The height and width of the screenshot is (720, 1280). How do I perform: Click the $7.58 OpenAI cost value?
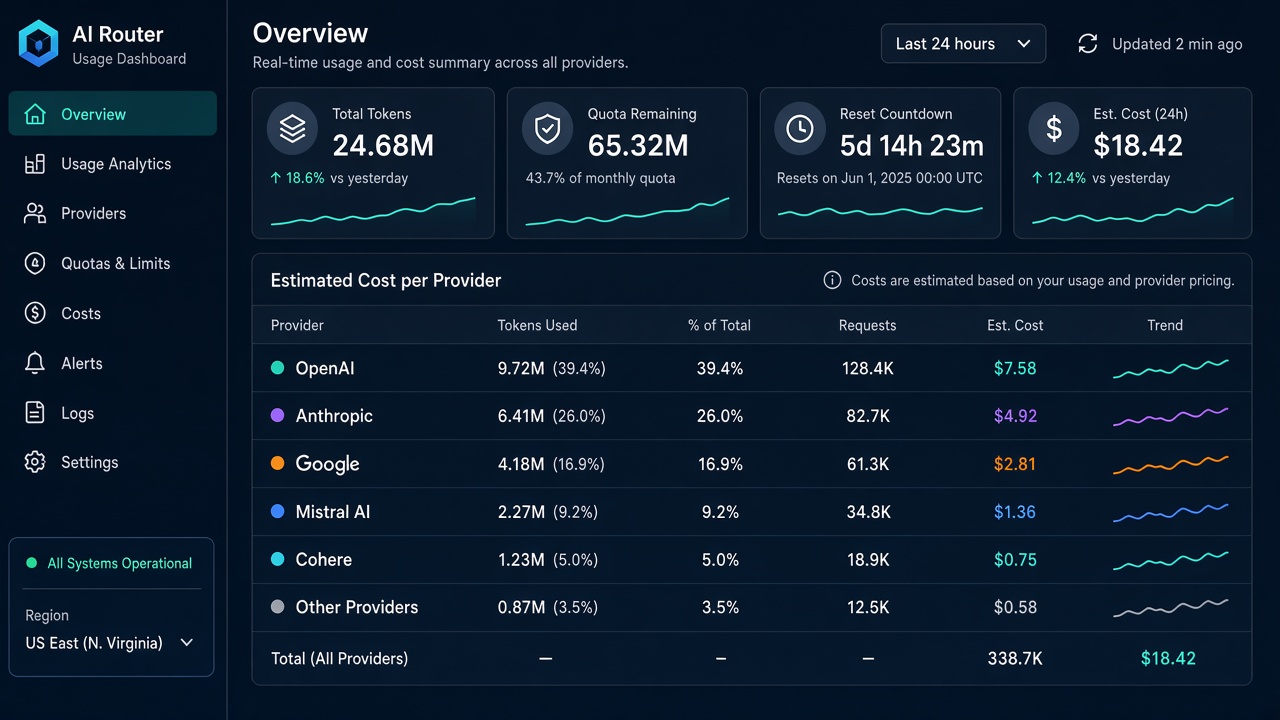click(1015, 368)
